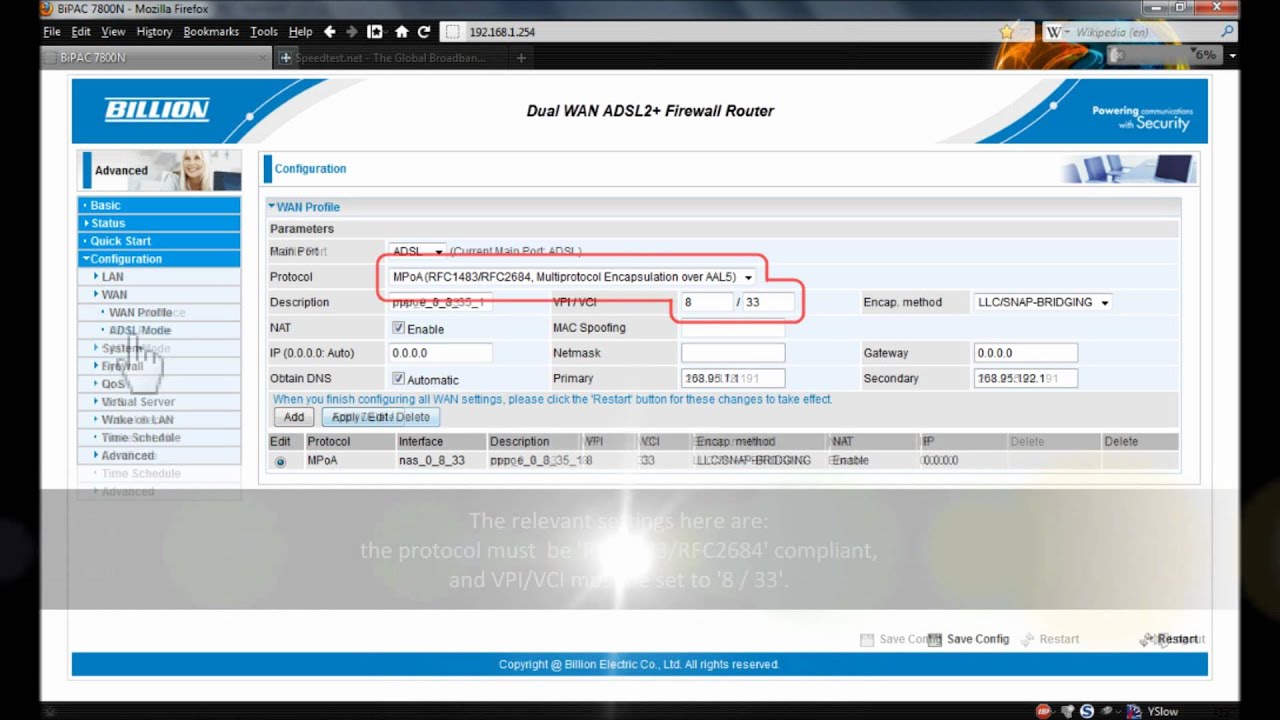
Task: Go back using the browser Back arrow
Action: (330, 32)
